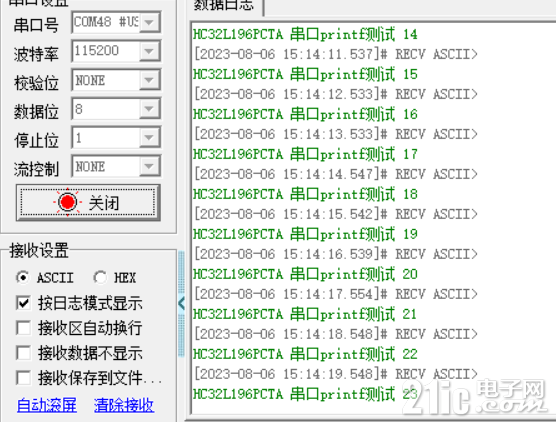The height and width of the screenshot is (422, 556).
Task: Click timestamp line 15:14:18.548 RECV ASCII
Action: click(336, 334)
